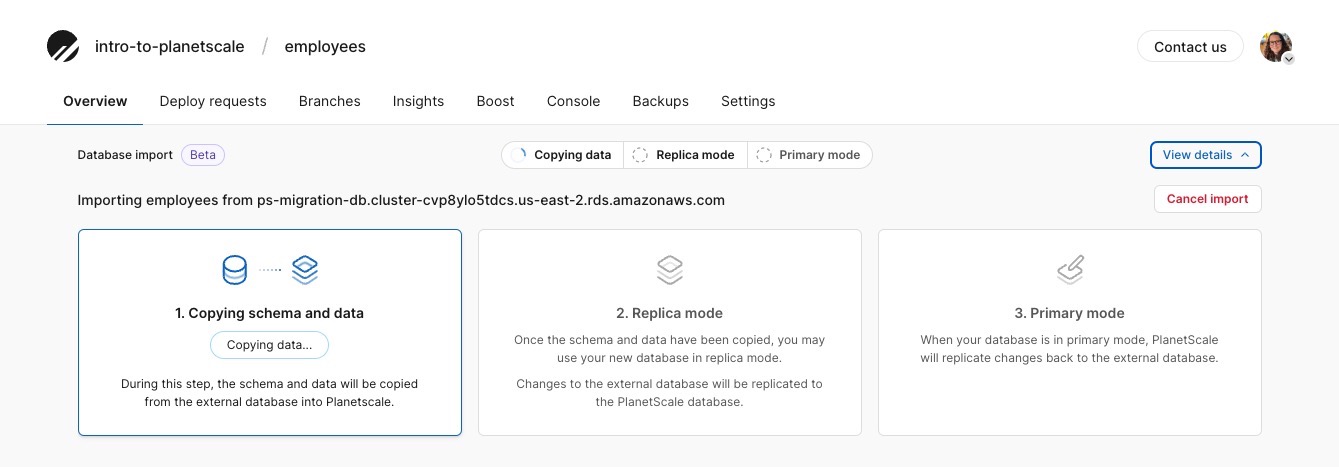Open the employees database breadcrumb
The height and width of the screenshot is (467, 1339).
(325, 47)
